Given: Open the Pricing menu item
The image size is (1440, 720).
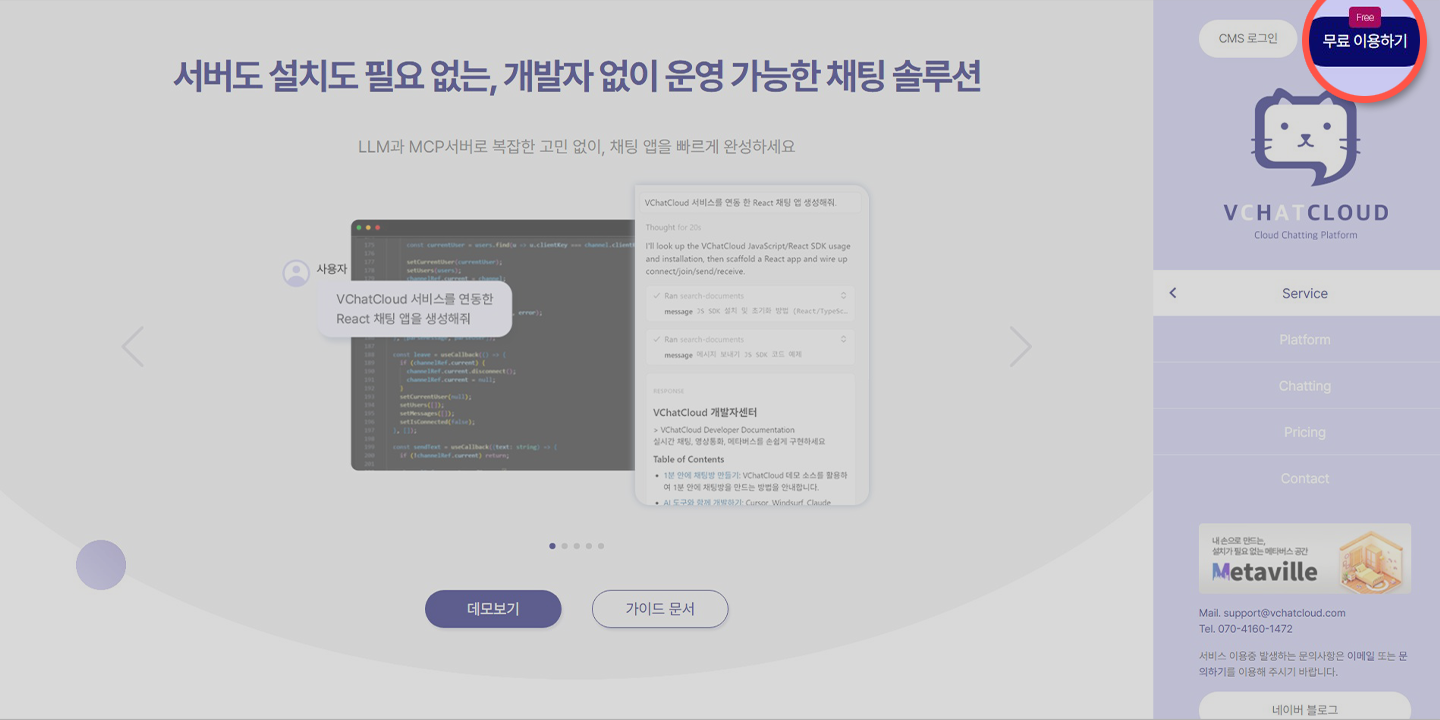Looking at the screenshot, I should (1305, 432).
